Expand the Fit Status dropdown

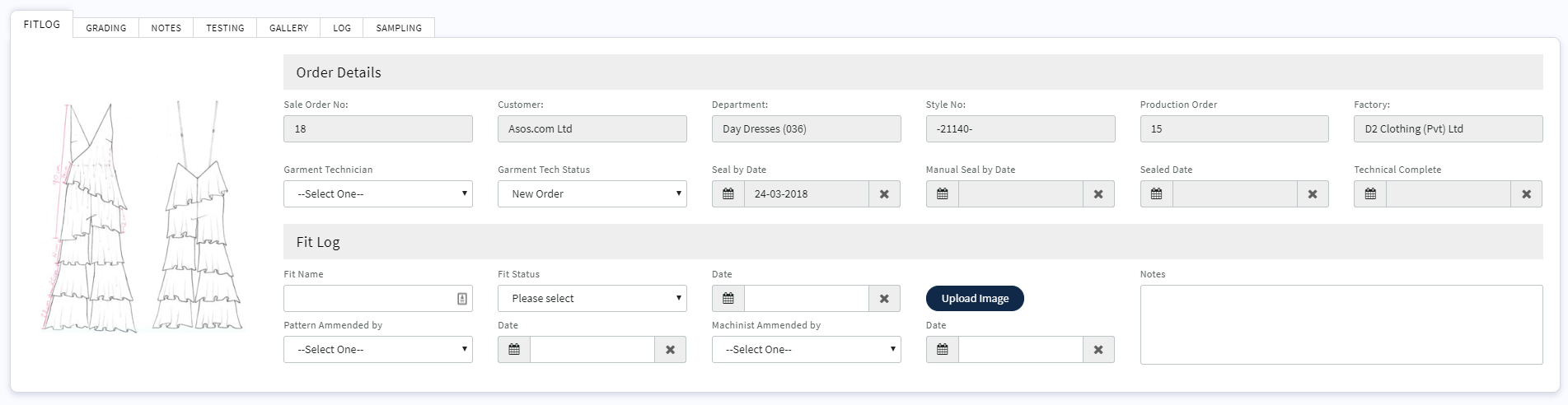(x=592, y=299)
